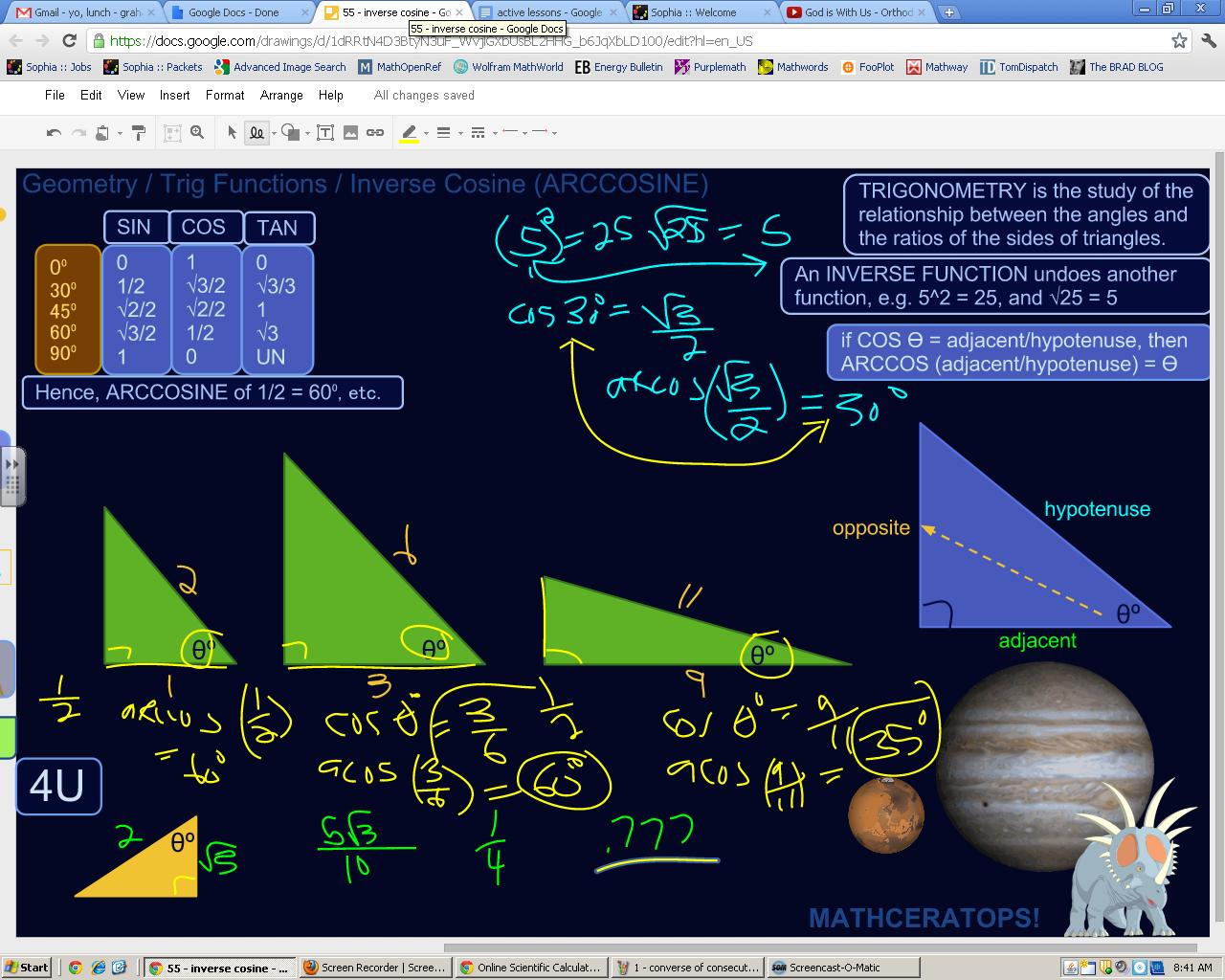Choose the Select arrow cursor tool
This screenshot has height=980, width=1225.
click(x=232, y=133)
